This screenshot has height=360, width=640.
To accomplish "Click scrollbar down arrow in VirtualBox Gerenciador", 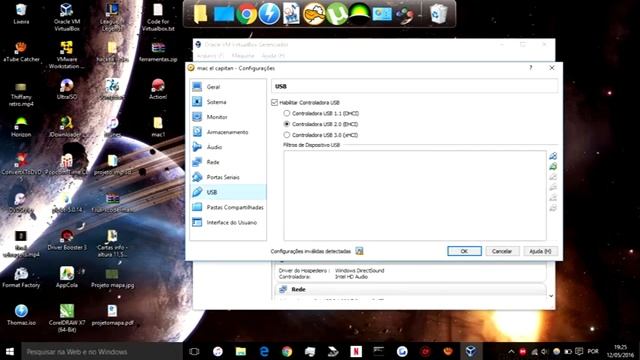I will (x=551, y=296).
